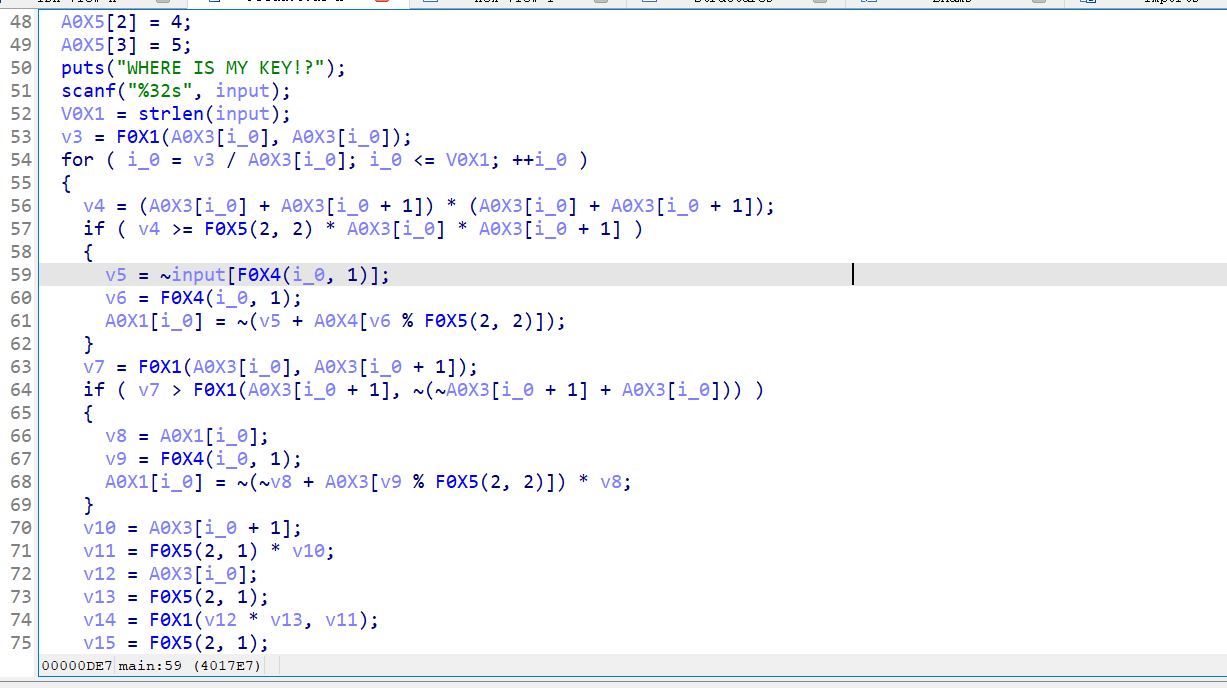Click the for keyword on line 54

click(x=77, y=160)
